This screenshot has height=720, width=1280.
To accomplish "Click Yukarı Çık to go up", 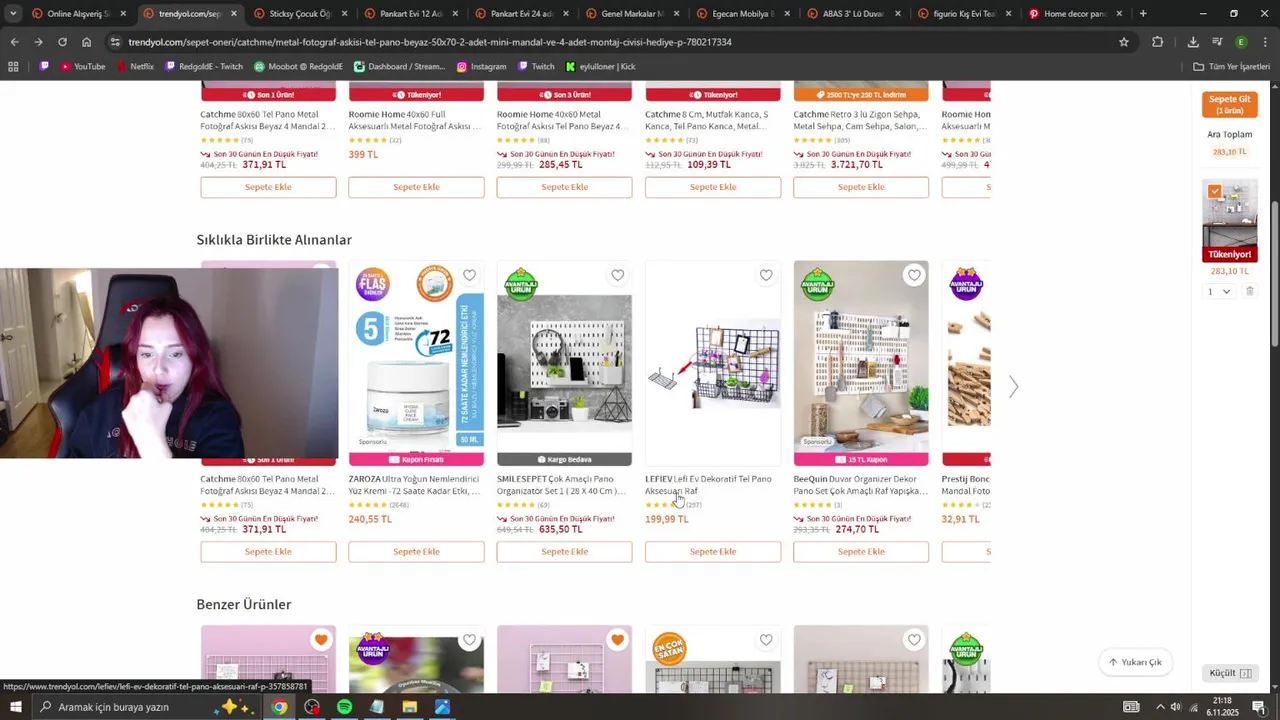I will (1135, 662).
